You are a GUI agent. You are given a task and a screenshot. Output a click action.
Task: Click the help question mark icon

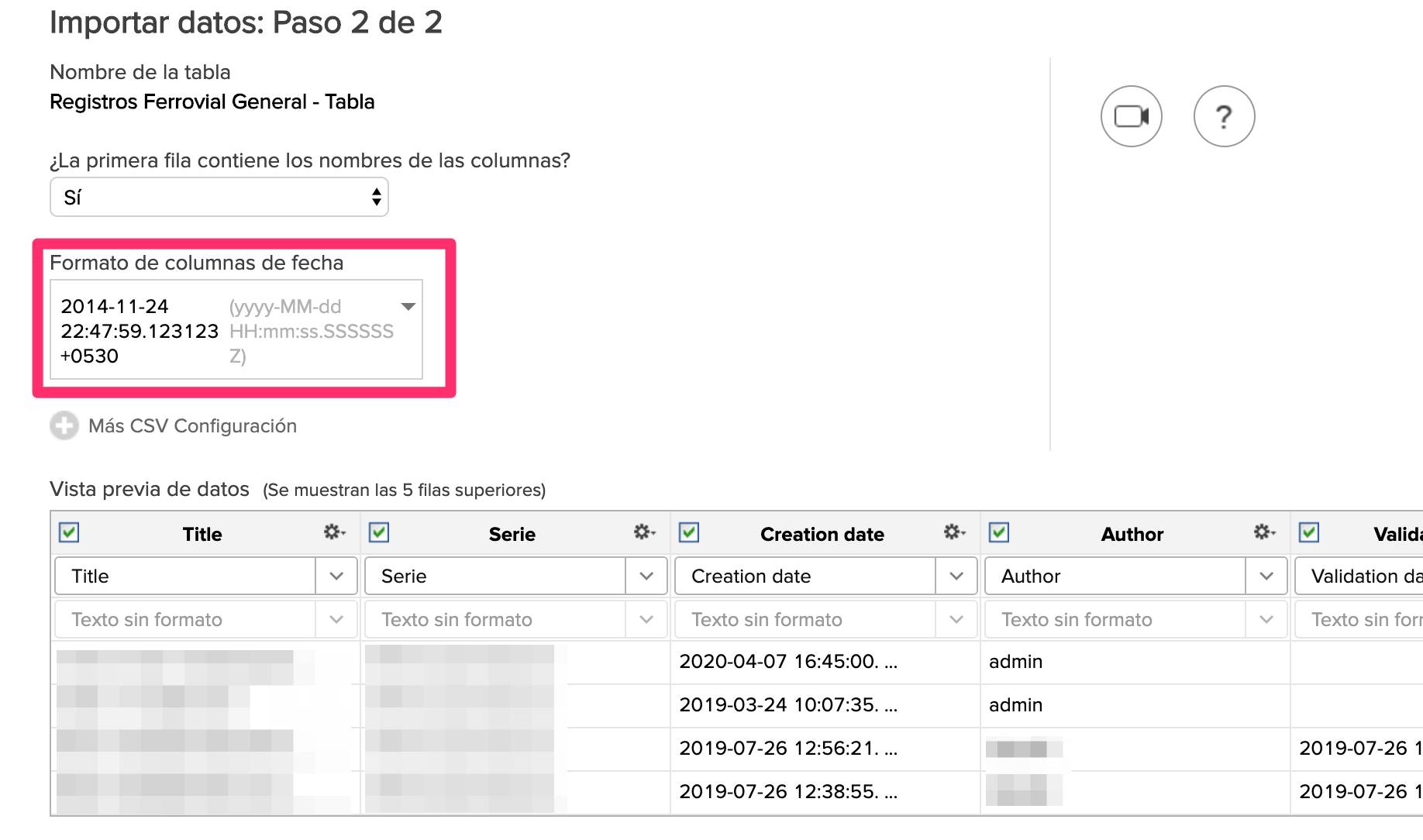(1224, 115)
